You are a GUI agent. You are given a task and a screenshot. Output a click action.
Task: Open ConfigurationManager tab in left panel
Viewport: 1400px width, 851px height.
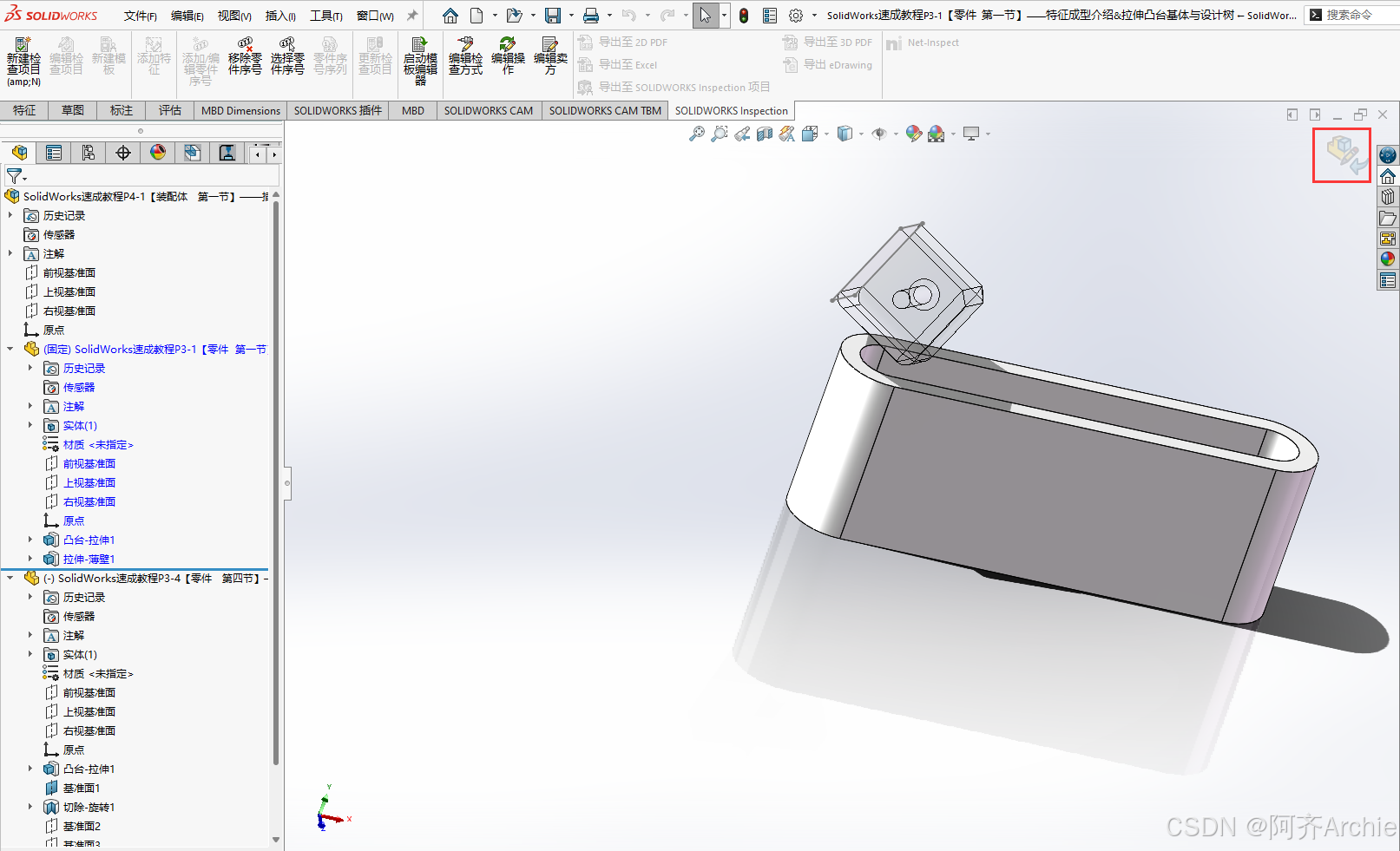89,153
